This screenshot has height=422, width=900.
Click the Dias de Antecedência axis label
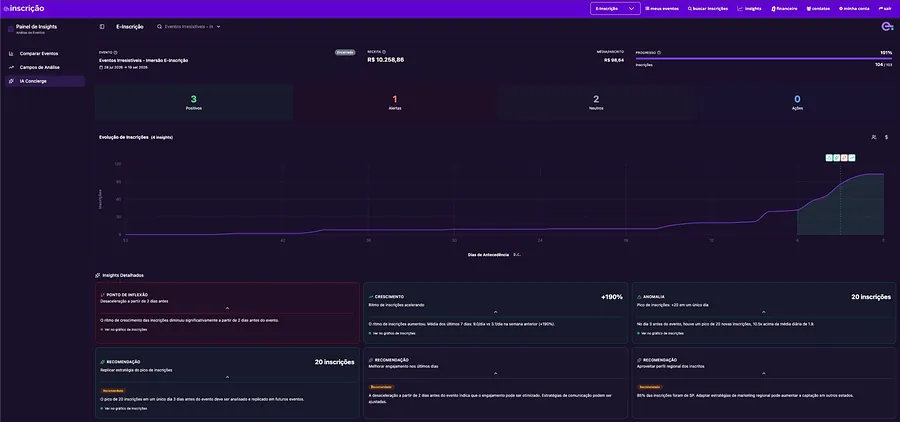click(x=488, y=254)
